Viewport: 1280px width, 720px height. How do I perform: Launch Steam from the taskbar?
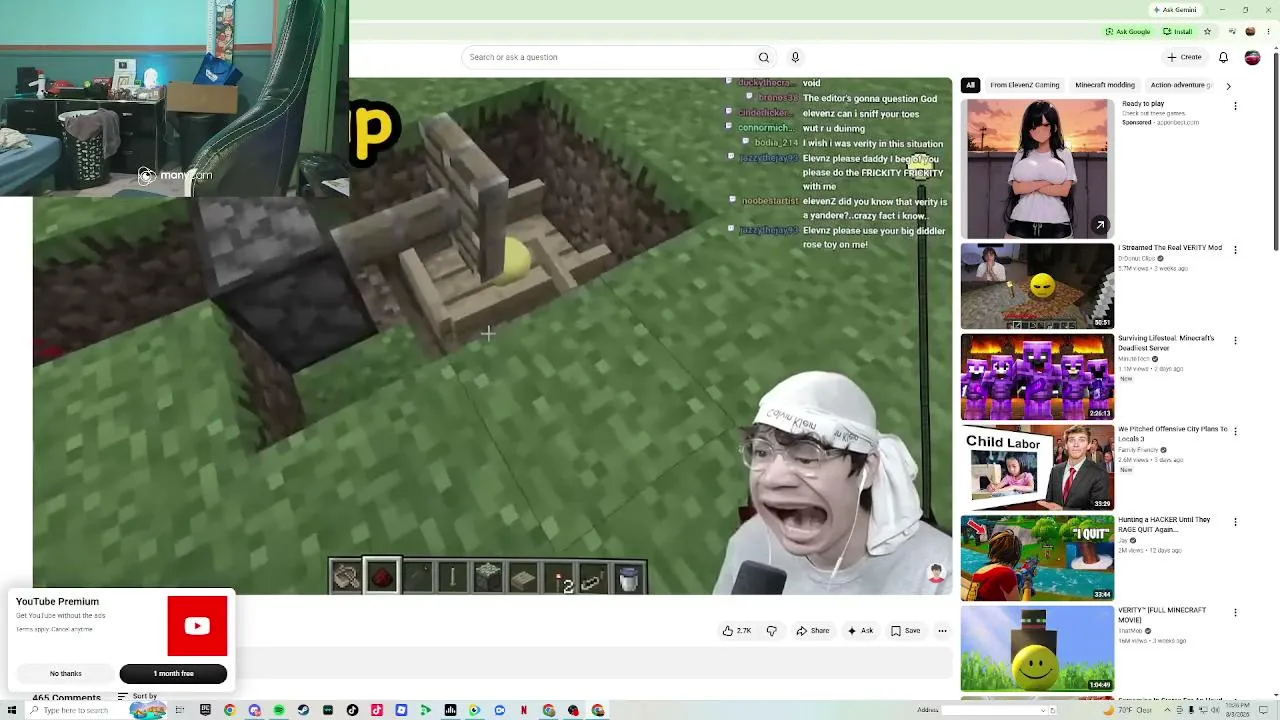(303, 710)
